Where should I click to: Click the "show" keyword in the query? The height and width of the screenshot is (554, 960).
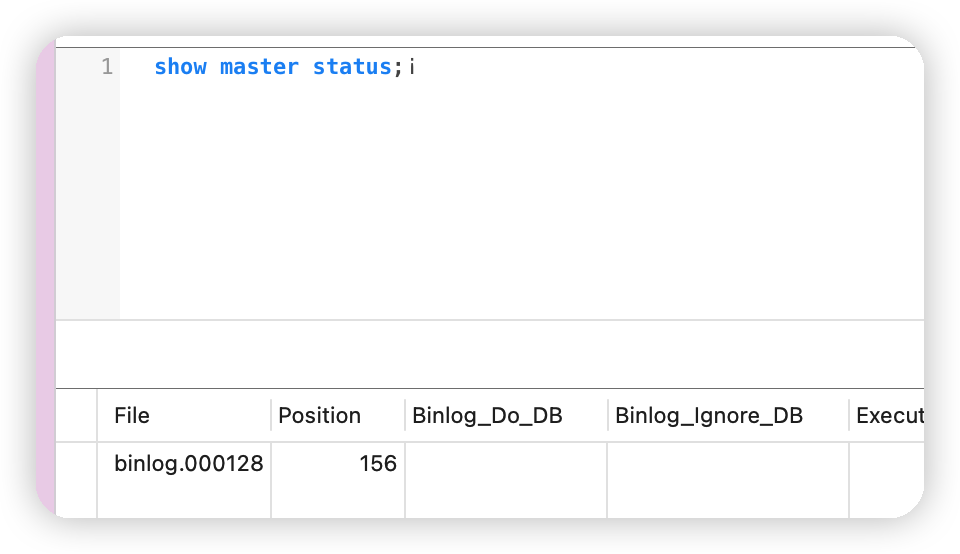click(x=181, y=66)
